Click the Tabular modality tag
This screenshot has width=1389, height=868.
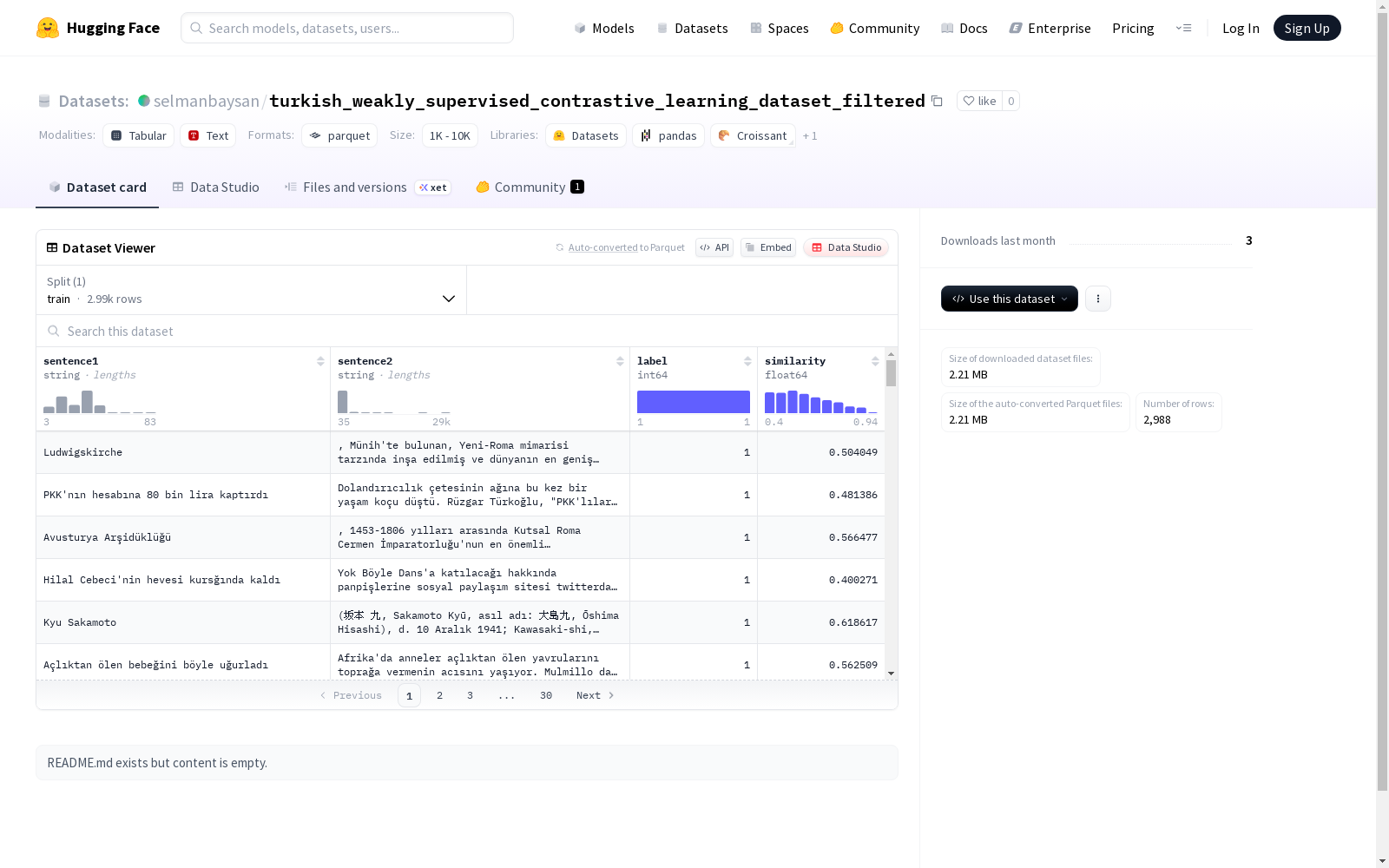coord(139,135)
